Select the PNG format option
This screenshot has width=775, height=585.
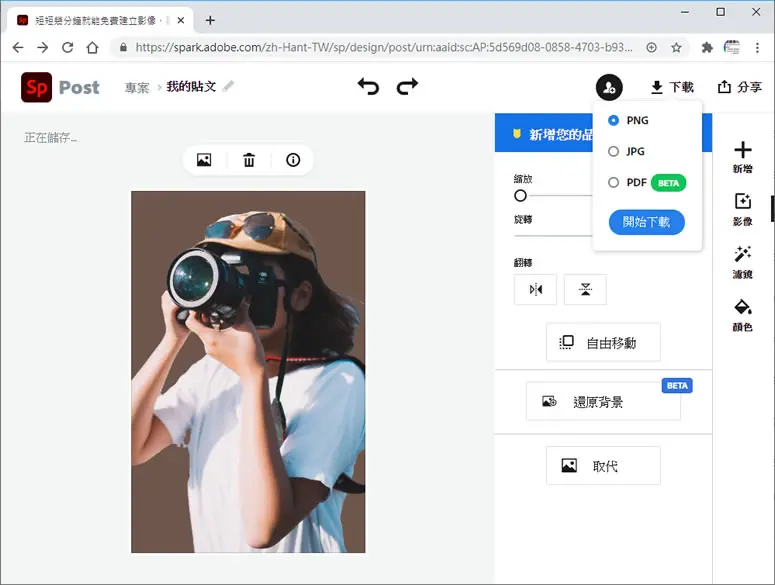click(x=629, y=121)
